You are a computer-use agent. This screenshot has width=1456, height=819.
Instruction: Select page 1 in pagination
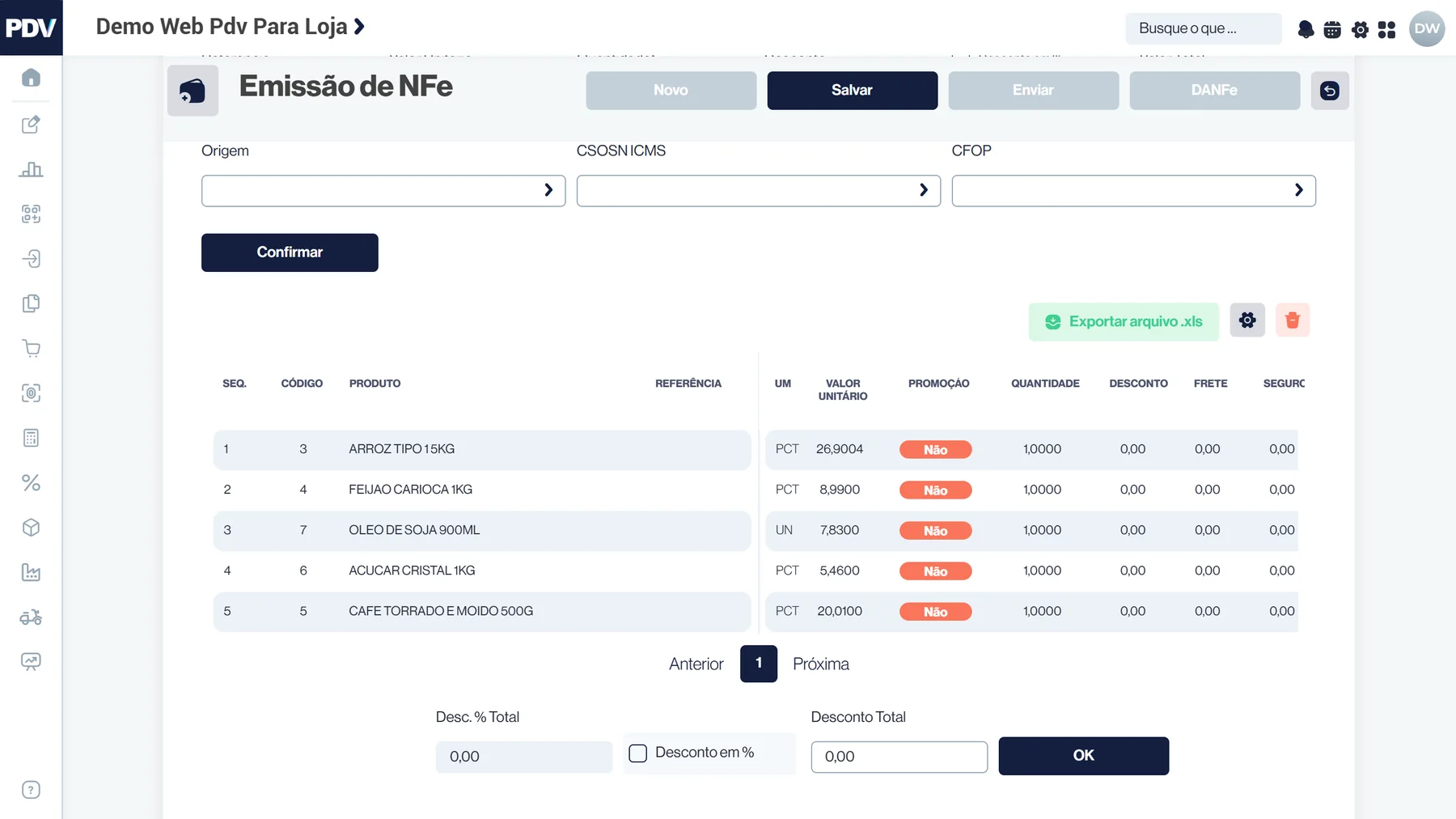pyautogui.click(x=759, y=664)
